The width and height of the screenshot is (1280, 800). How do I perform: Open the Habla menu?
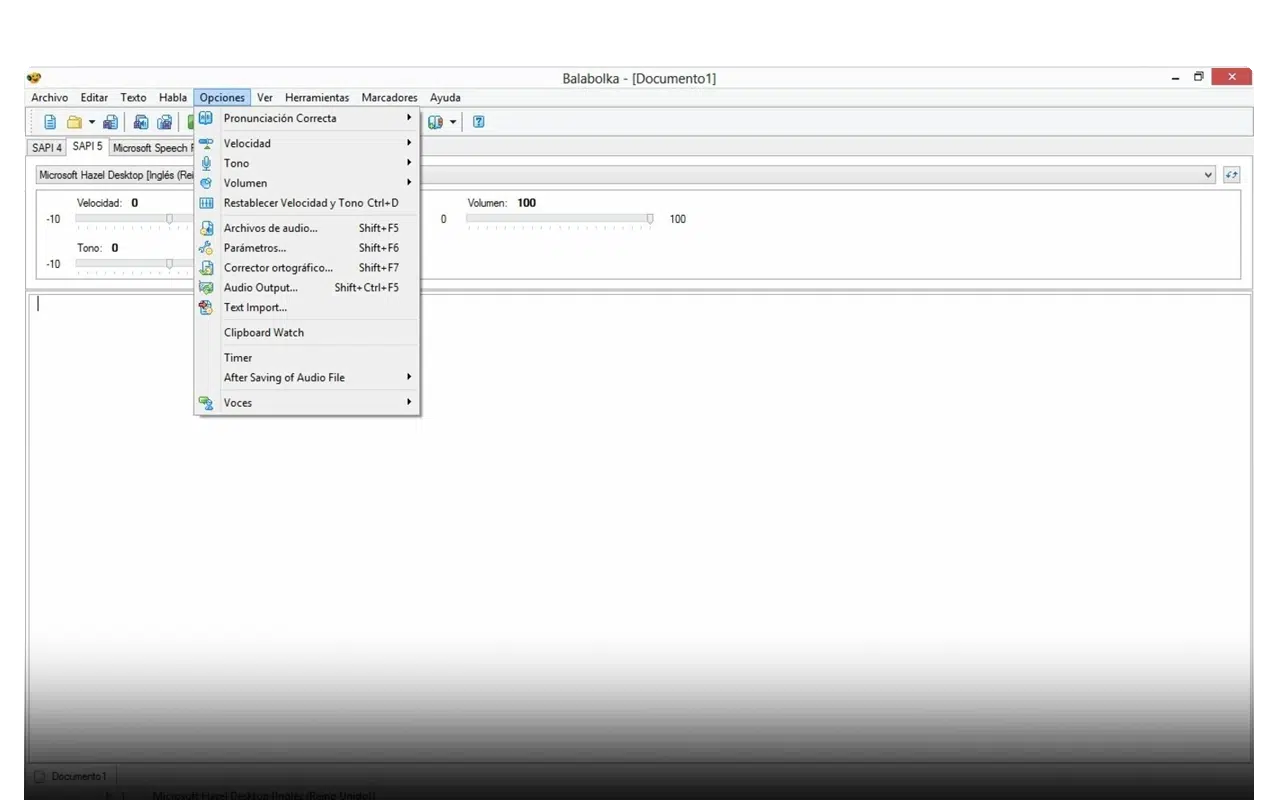click(x=173, y=98)
